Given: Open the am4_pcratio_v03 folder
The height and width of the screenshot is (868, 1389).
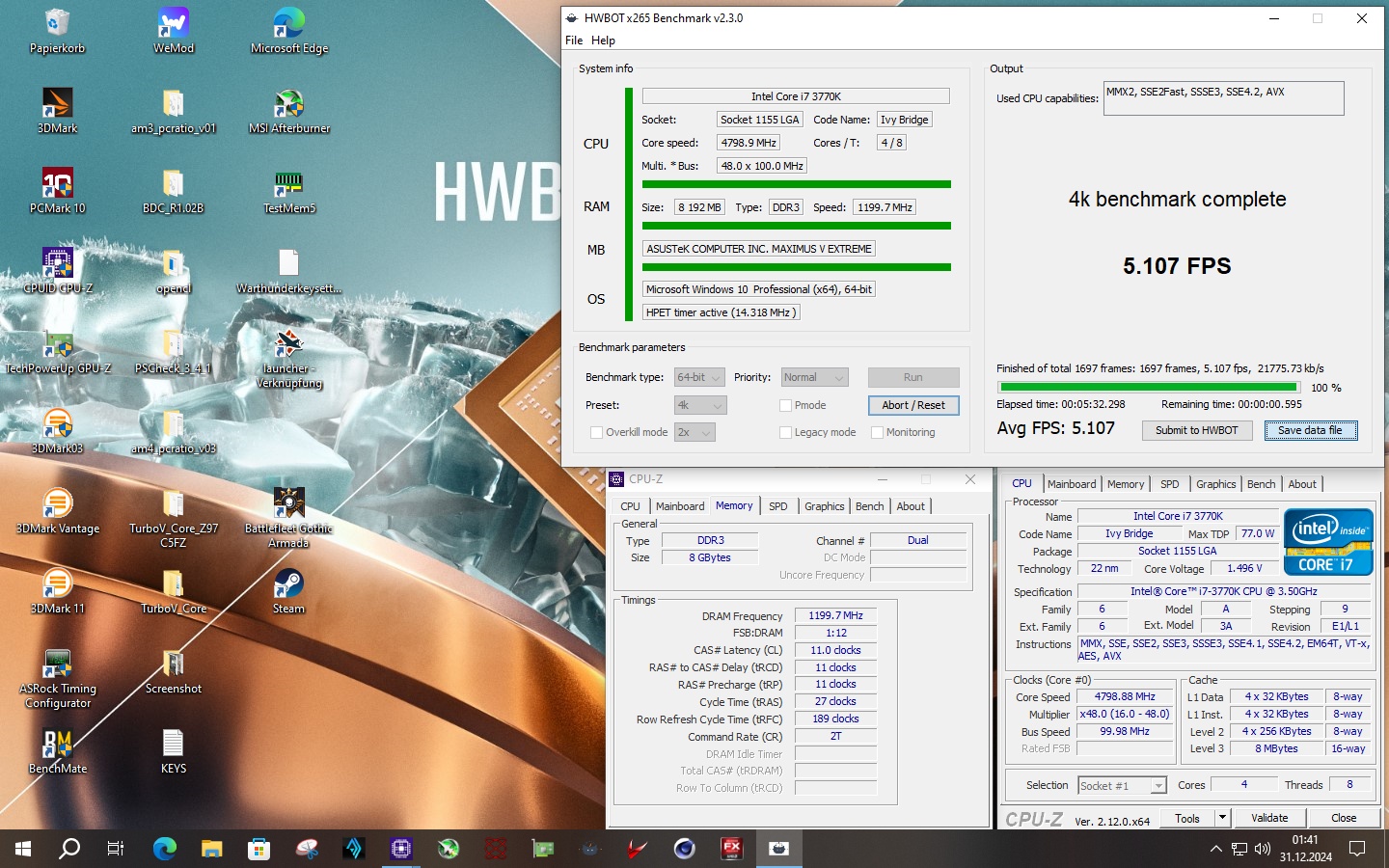Looking at the screenshot, I should (174, 431).
